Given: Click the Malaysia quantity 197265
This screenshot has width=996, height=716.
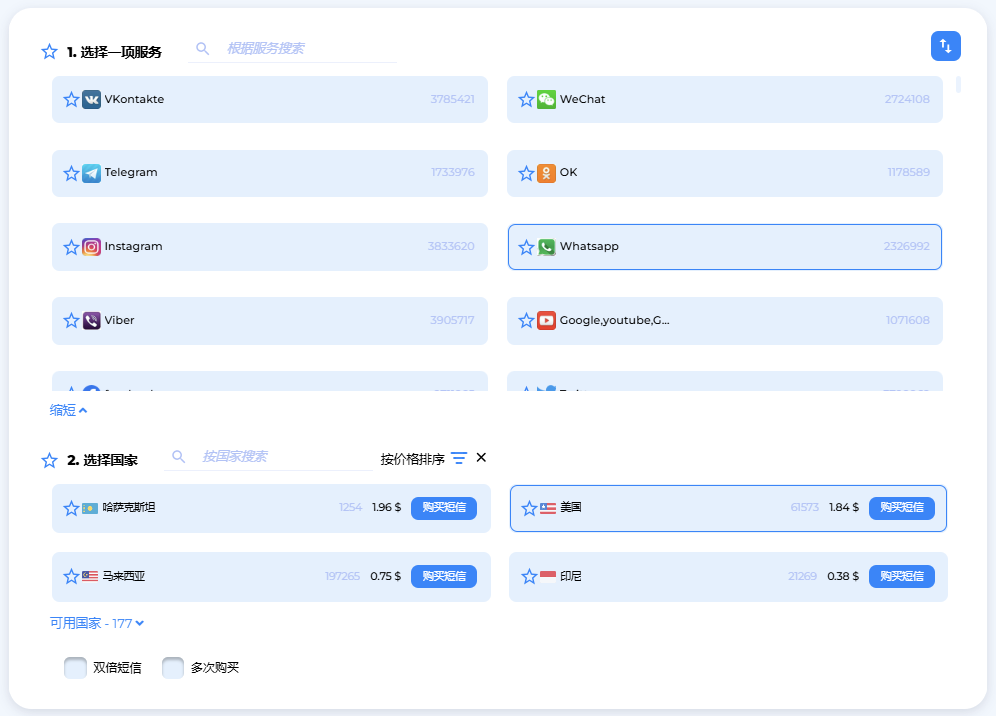Looking at the screenshot, I should coord(342,576).
